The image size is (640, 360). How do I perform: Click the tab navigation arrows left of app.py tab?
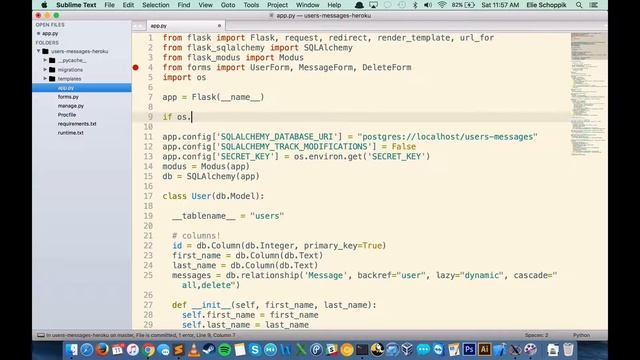[x=138, y=26]
